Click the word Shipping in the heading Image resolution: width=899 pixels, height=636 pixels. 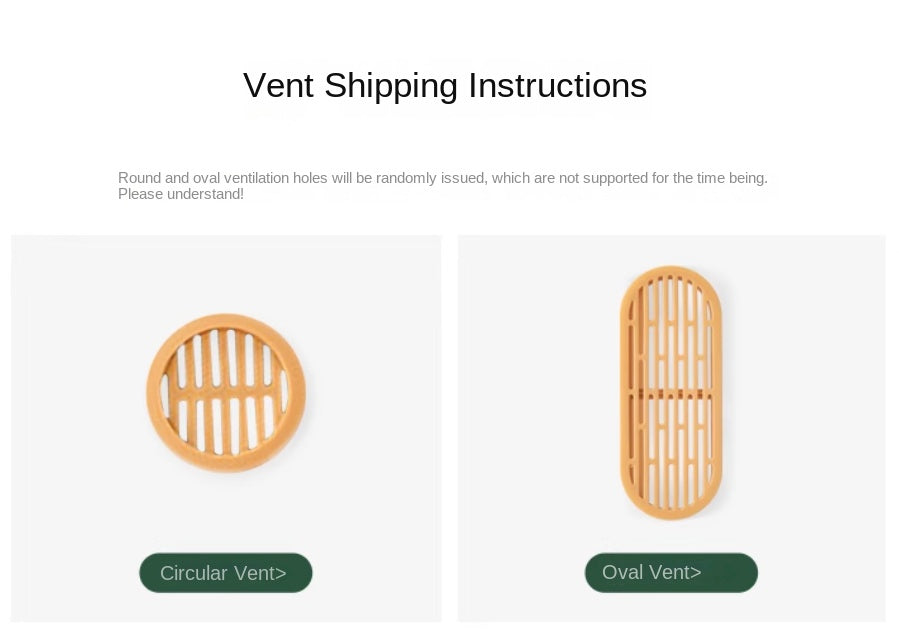(391, 87)
